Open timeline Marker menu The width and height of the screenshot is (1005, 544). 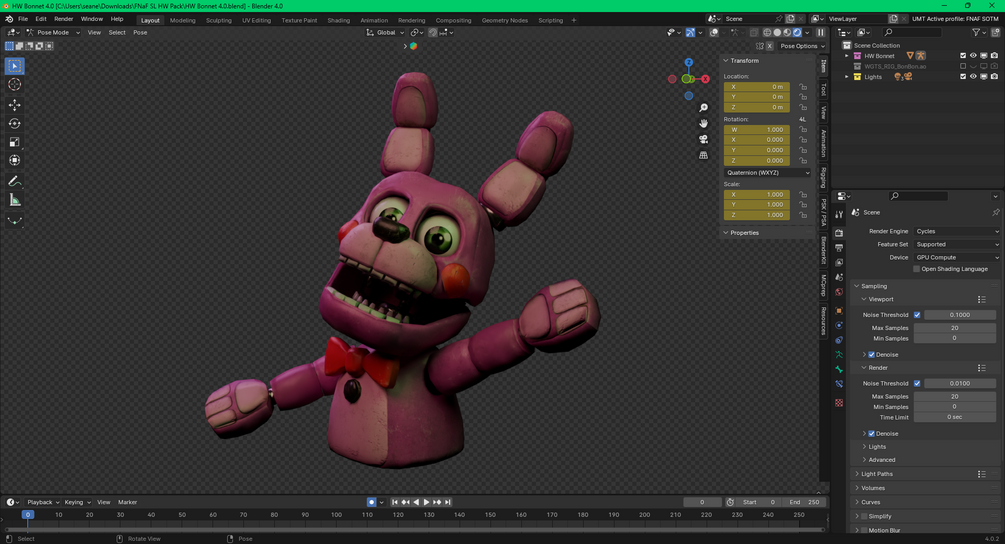pyautogui.click(x=128, y=502)
